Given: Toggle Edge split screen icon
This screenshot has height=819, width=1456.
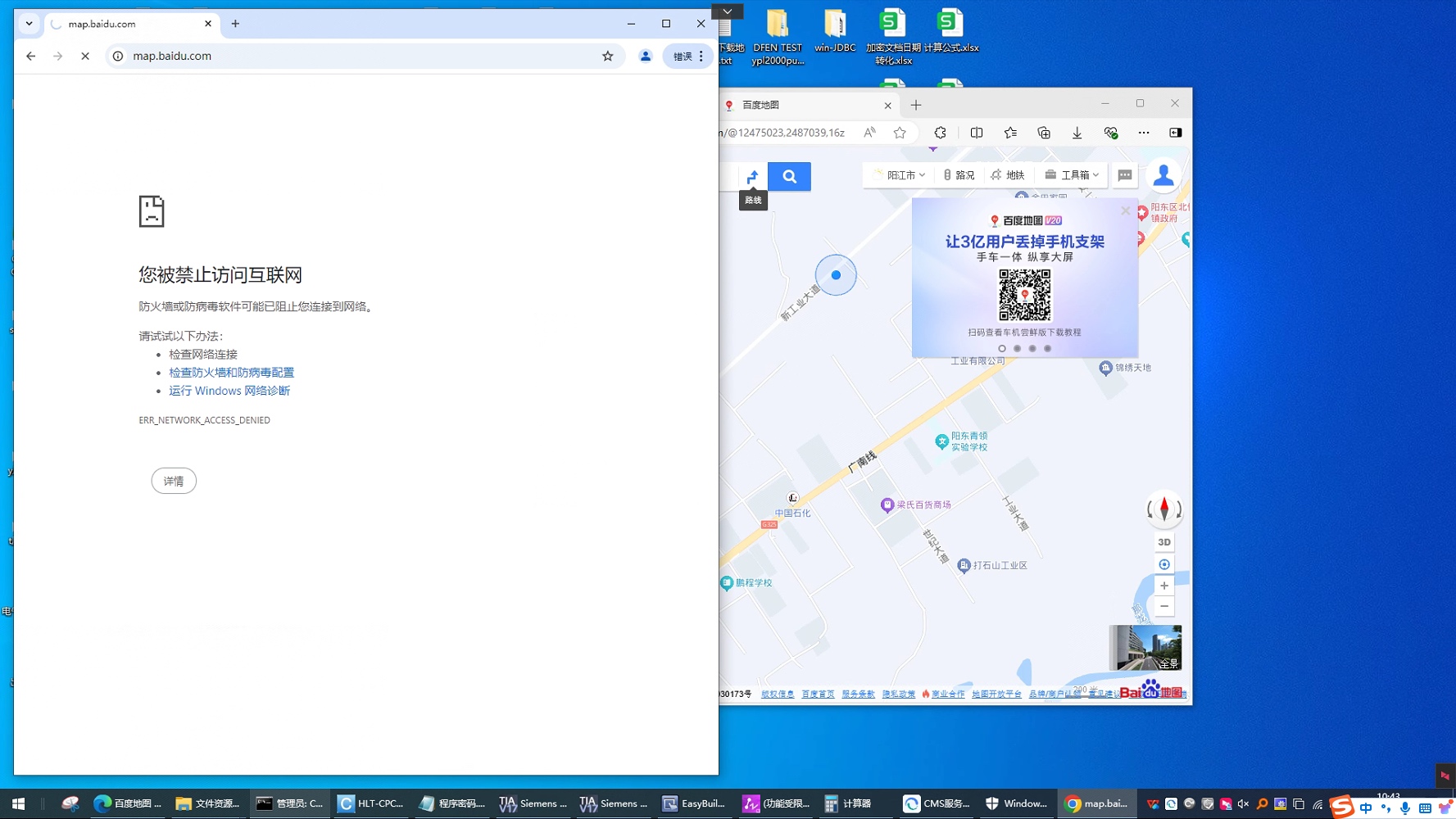Looking at the screenshot, I should point(977,133).
